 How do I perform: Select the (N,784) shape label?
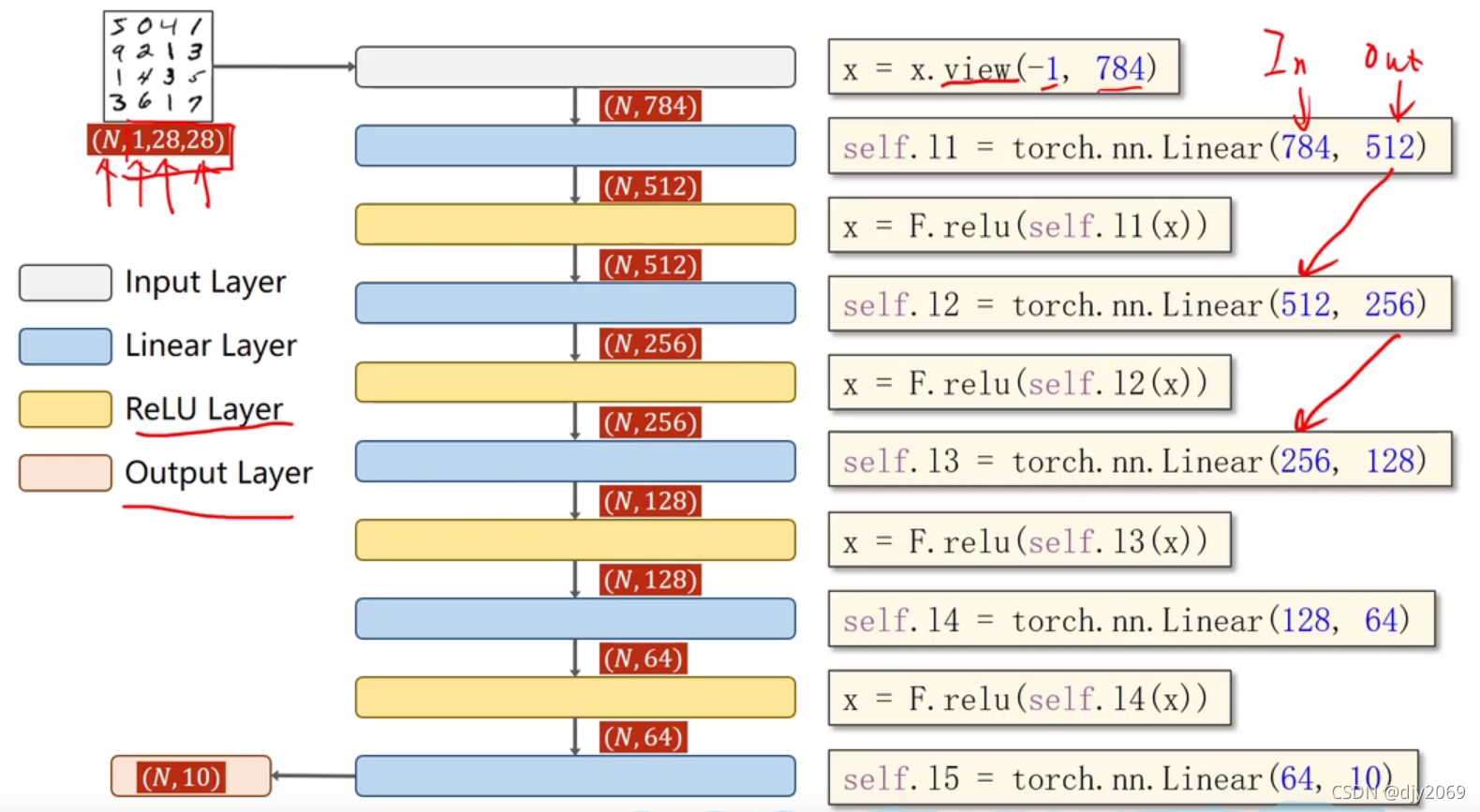(x=651, y=106)
